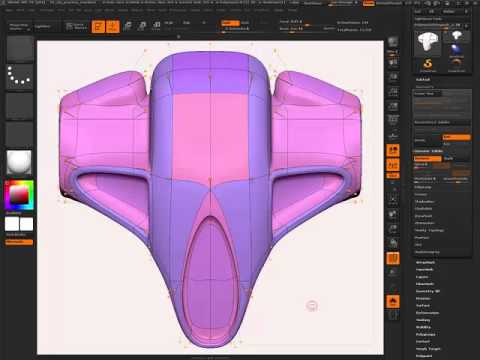Viewport: 480px width, 360px height.
Task: Open Quick Sketch from the top shelf
Action: tap(76, 26)
